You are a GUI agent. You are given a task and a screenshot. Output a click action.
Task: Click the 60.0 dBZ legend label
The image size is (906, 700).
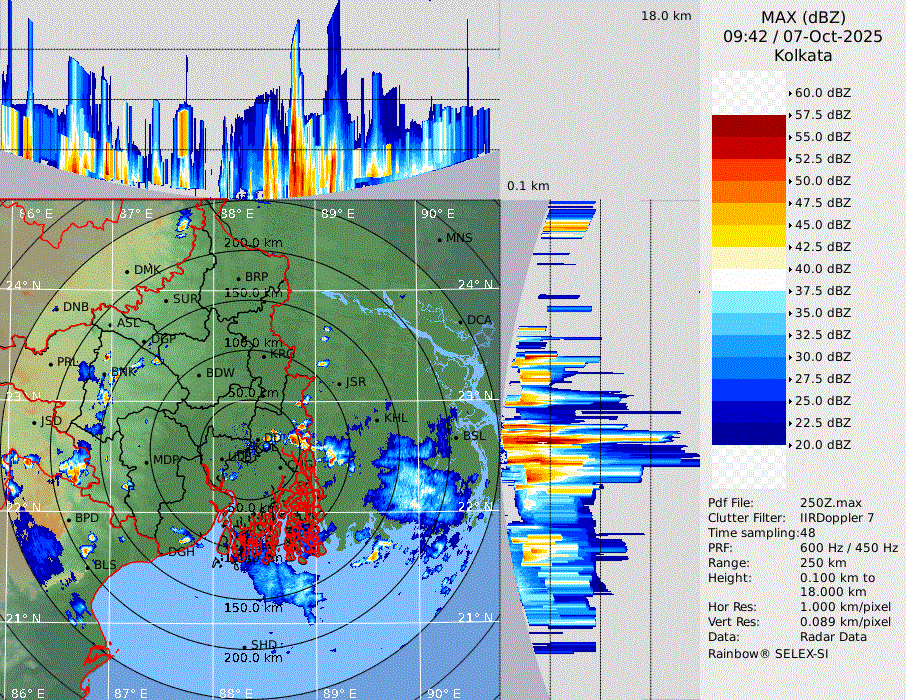(822, 92)
